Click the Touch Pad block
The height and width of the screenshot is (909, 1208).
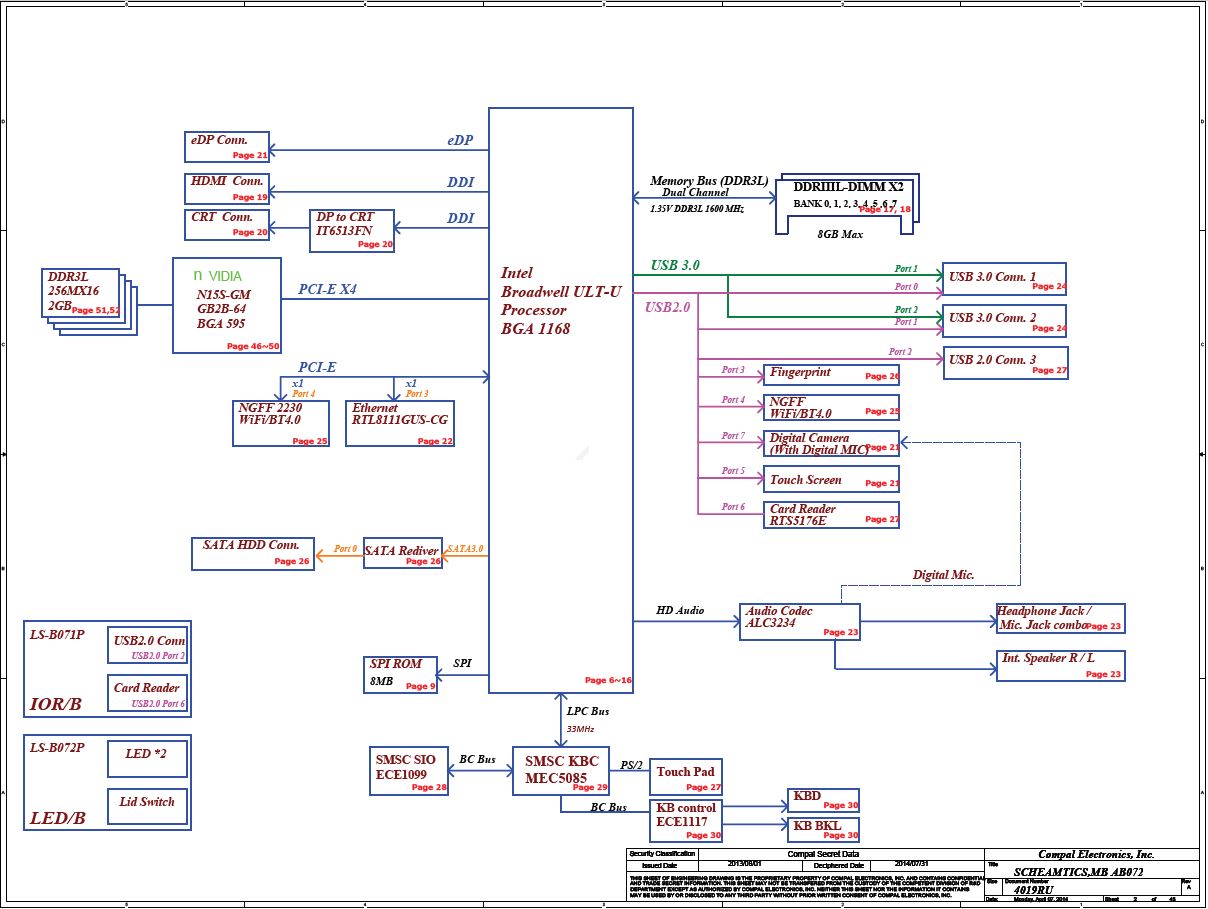(x=687, y=777)
